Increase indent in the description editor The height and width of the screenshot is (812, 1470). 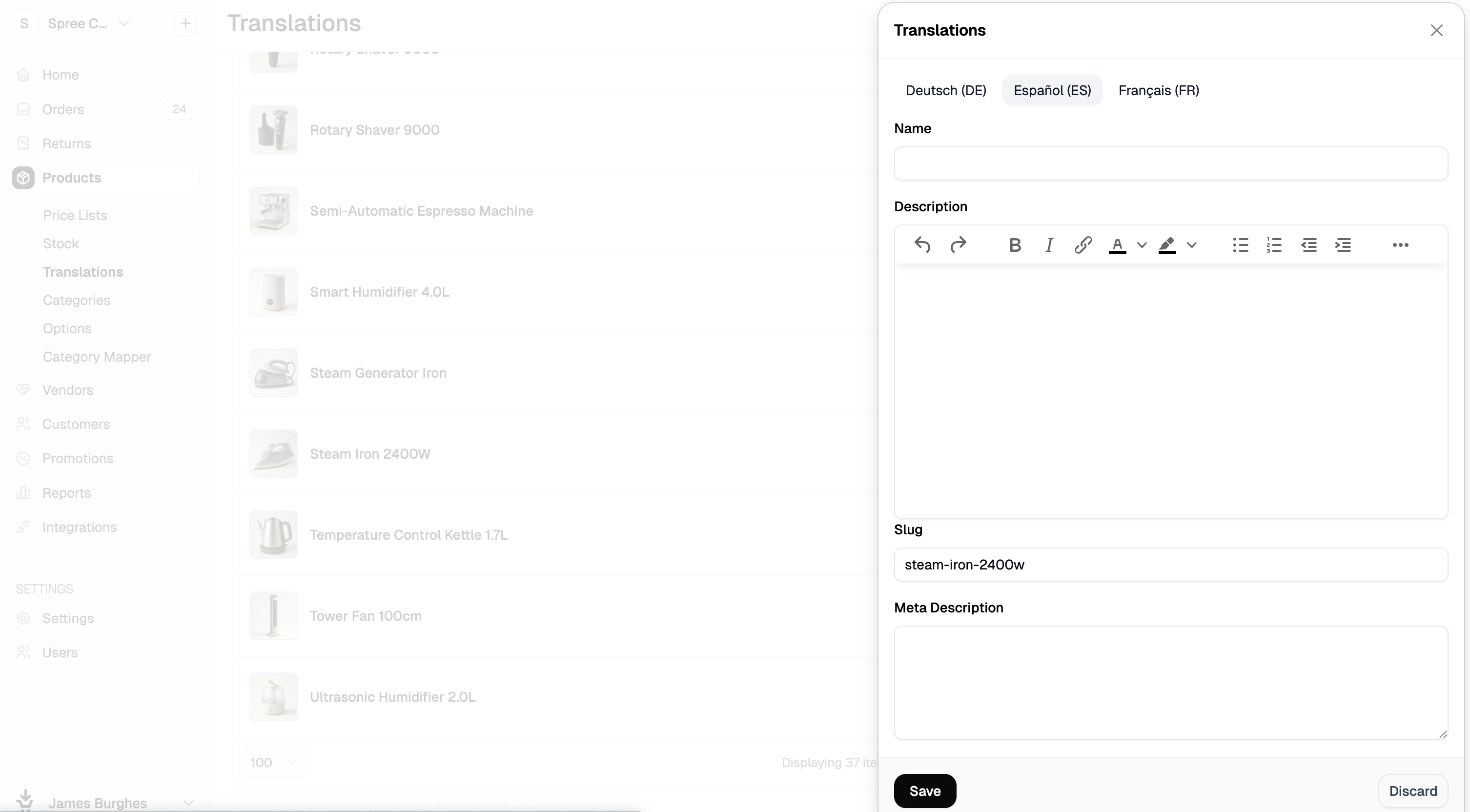pos(1343,245)
